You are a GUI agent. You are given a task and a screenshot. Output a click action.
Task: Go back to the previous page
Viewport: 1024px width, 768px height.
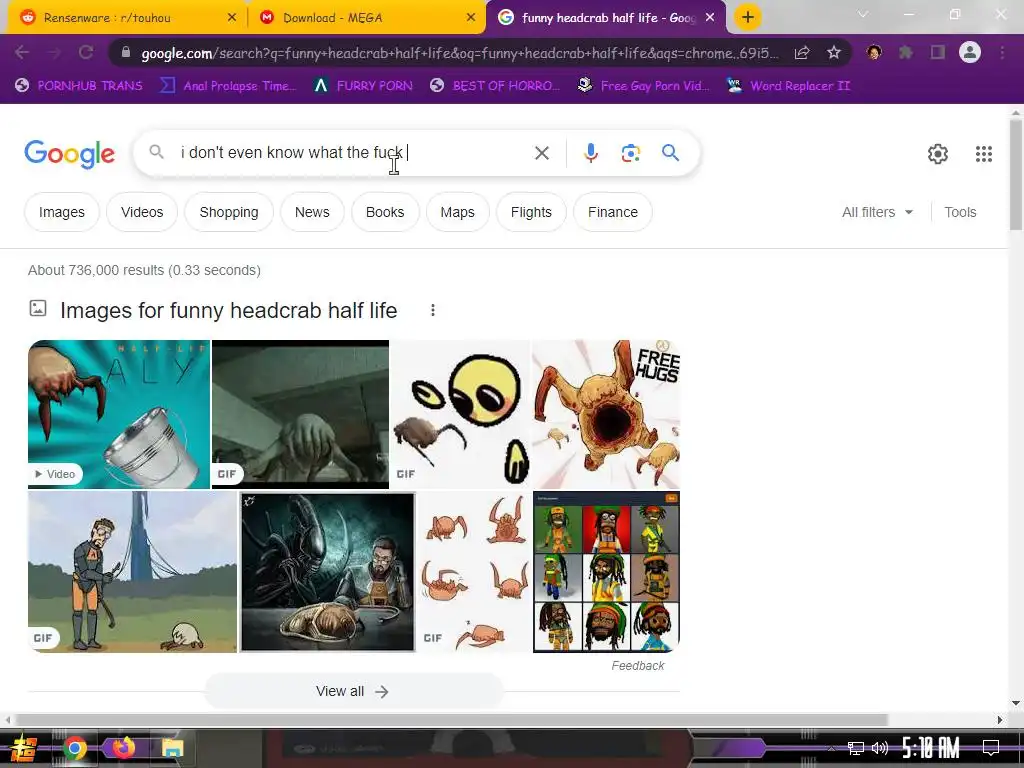tap(22, 52)
